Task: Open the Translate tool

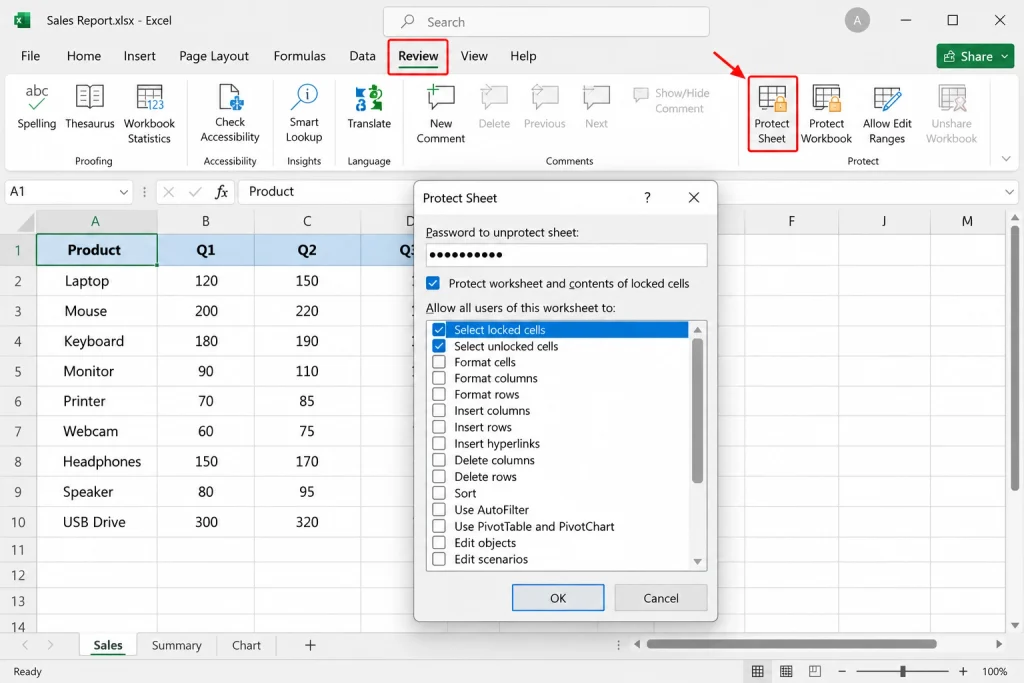Action: point(369,107)
